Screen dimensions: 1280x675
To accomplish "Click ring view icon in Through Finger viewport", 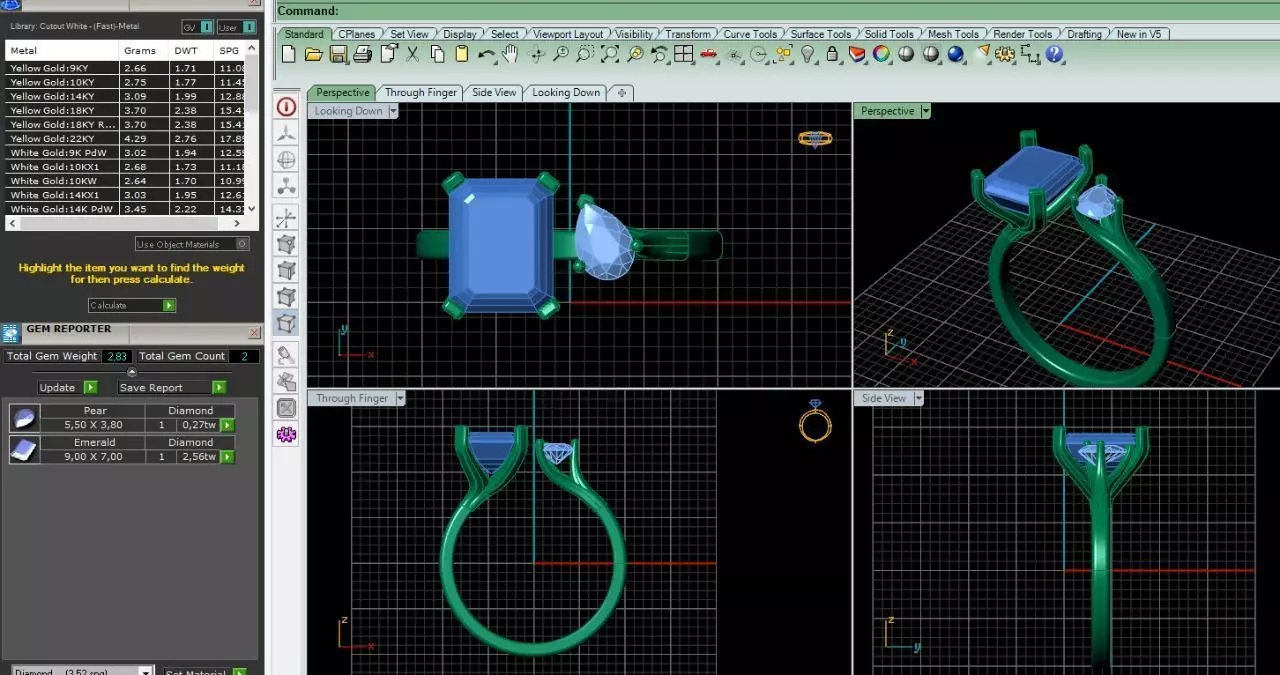I will coord(815,422).
